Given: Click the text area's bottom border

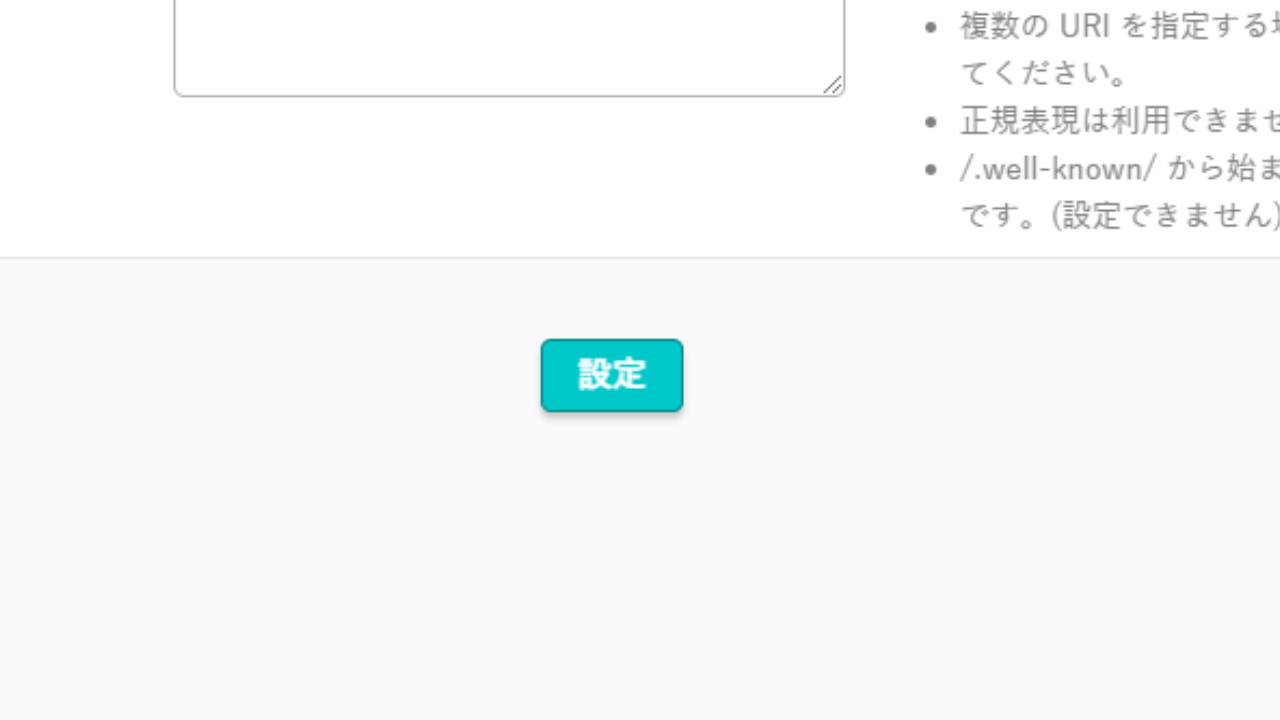Looking at the screenshot, I should point(509,96).
